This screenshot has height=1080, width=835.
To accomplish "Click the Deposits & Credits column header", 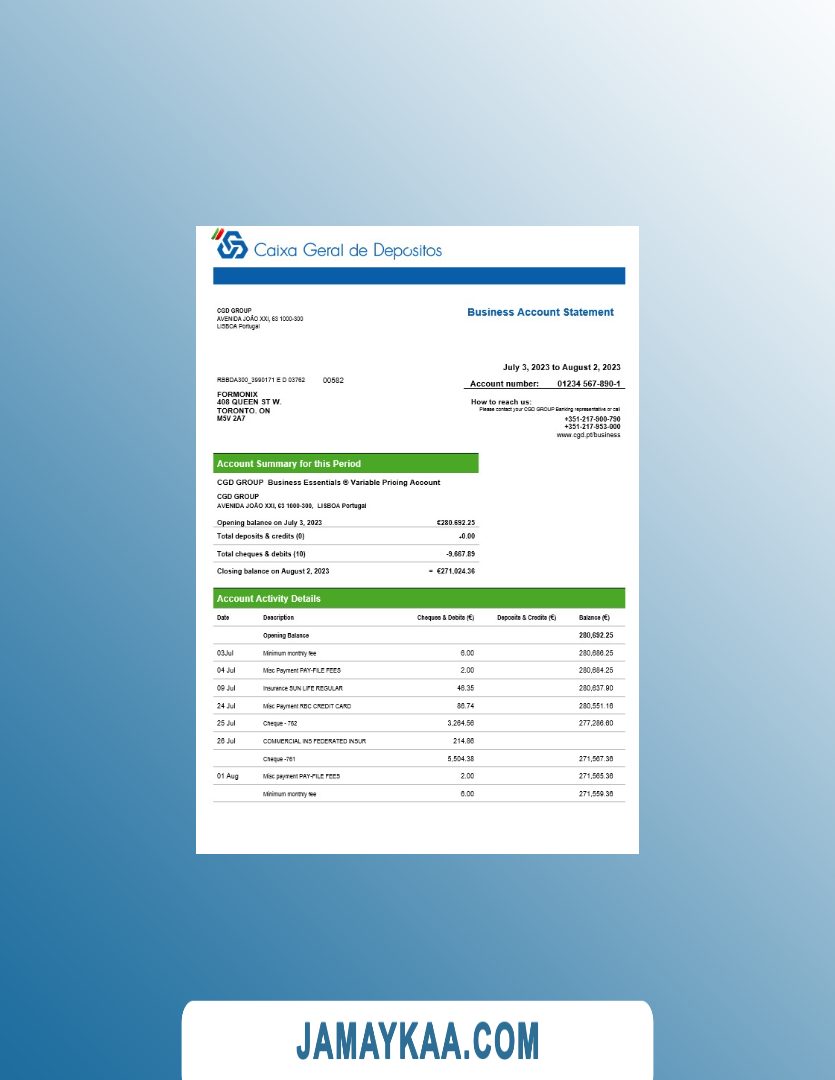I will click(x=526, y=618).
